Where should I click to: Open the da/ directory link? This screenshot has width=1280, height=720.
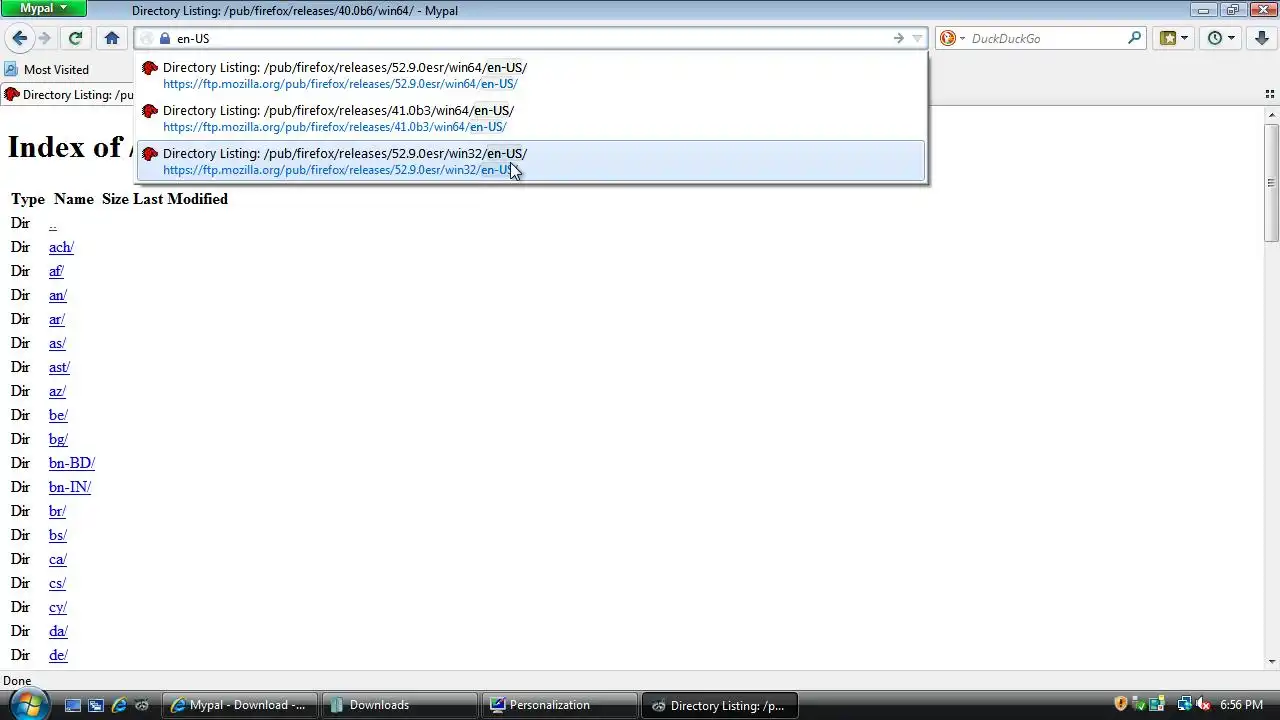pos(58,631)
